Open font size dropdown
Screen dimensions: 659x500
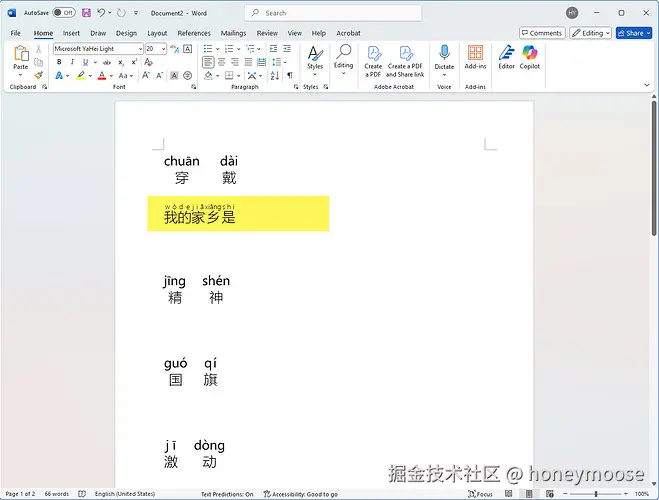163,49
